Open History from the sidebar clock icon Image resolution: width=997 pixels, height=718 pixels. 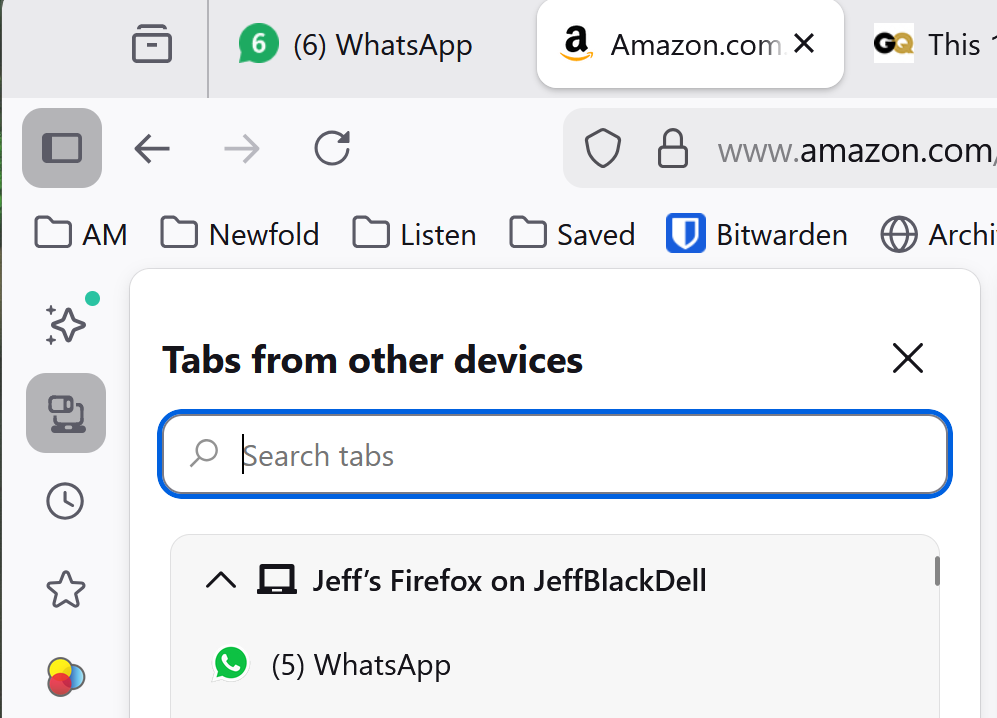pyautogui.click(x=66, y=501)
